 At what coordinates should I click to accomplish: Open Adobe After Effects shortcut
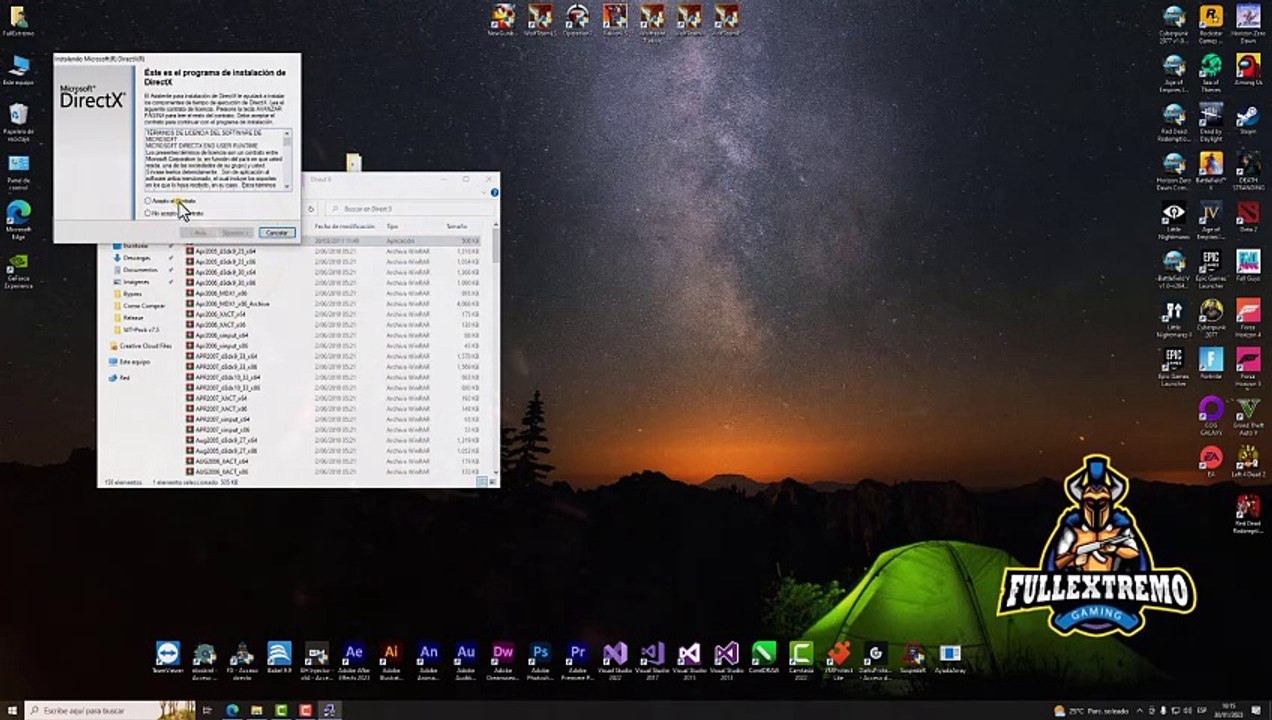353,660
